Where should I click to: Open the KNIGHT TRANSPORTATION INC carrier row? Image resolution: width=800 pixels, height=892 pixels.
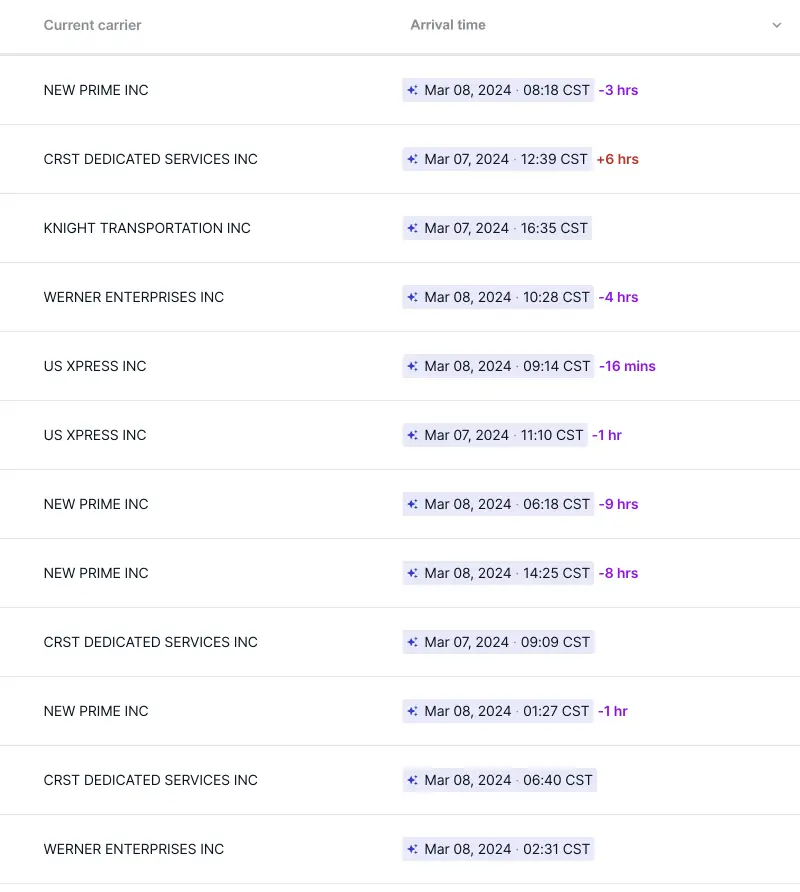coord(147,228)
